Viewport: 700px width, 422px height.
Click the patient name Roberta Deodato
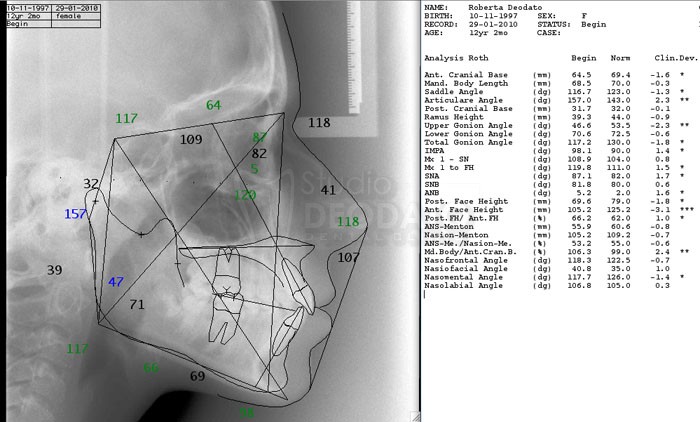[505, 7]
